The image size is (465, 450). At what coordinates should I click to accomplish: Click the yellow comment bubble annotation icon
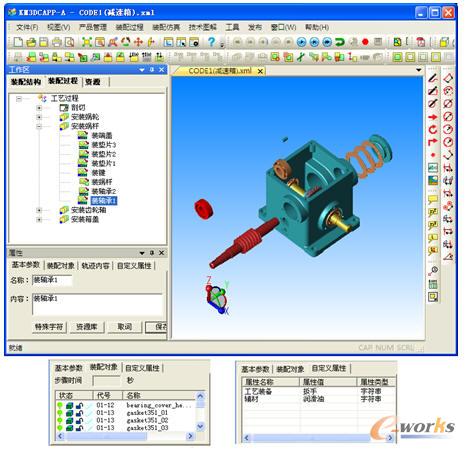pyautogui.click(x=433, y=200)
